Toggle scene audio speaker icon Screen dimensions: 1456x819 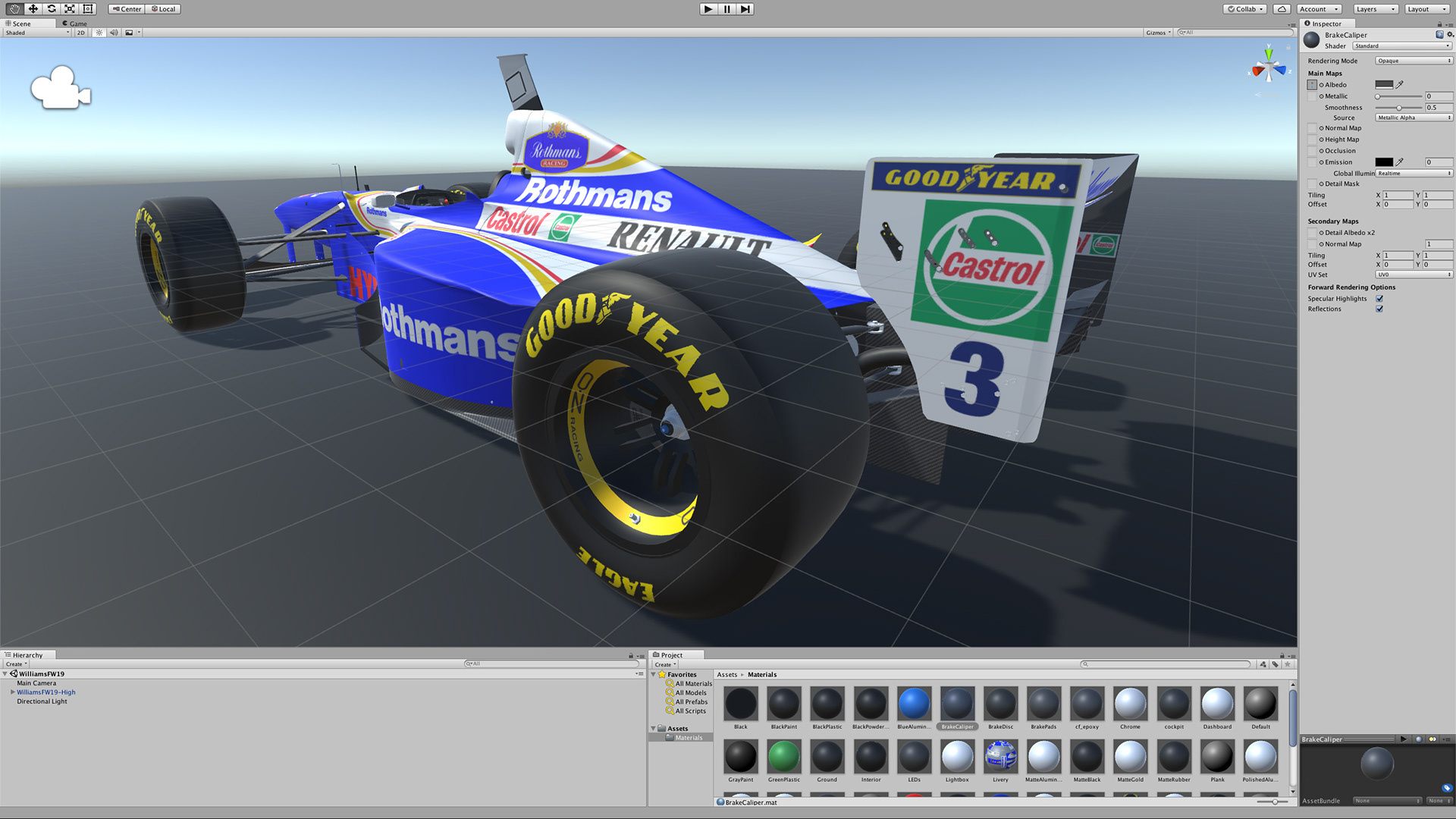pos(114,33)
